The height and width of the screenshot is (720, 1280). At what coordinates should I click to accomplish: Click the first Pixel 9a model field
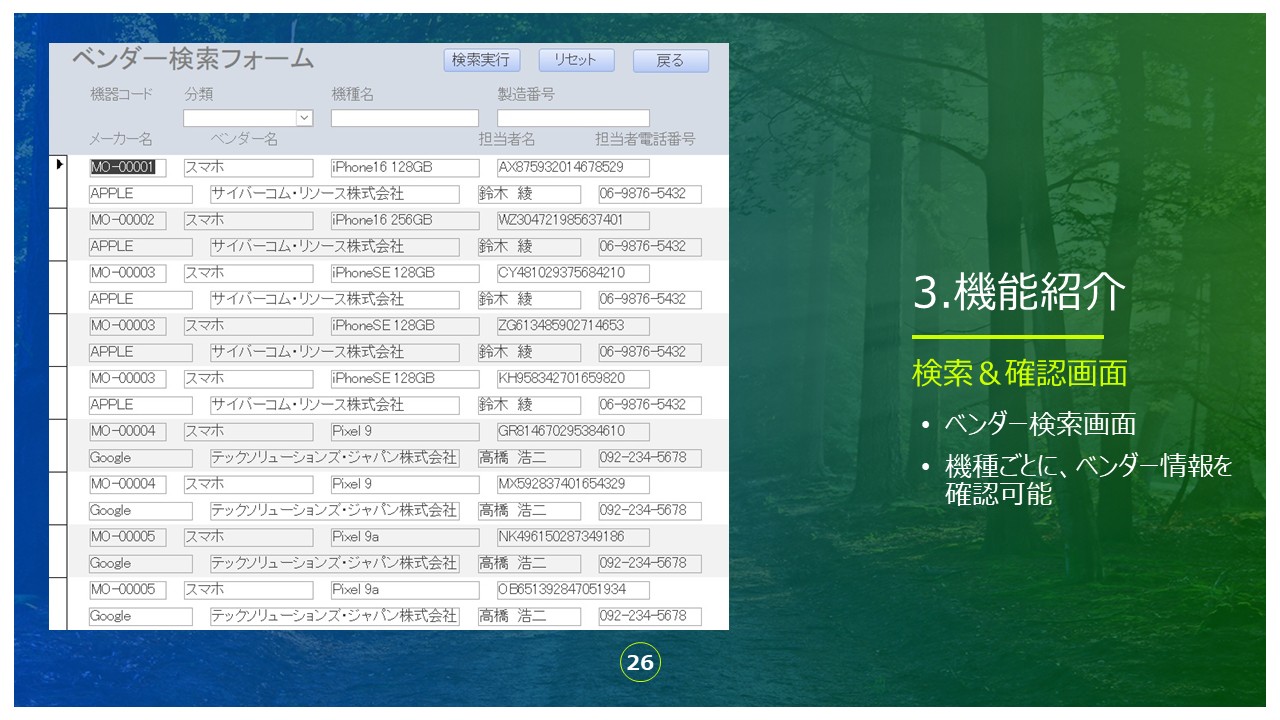(x=404, y=537)
